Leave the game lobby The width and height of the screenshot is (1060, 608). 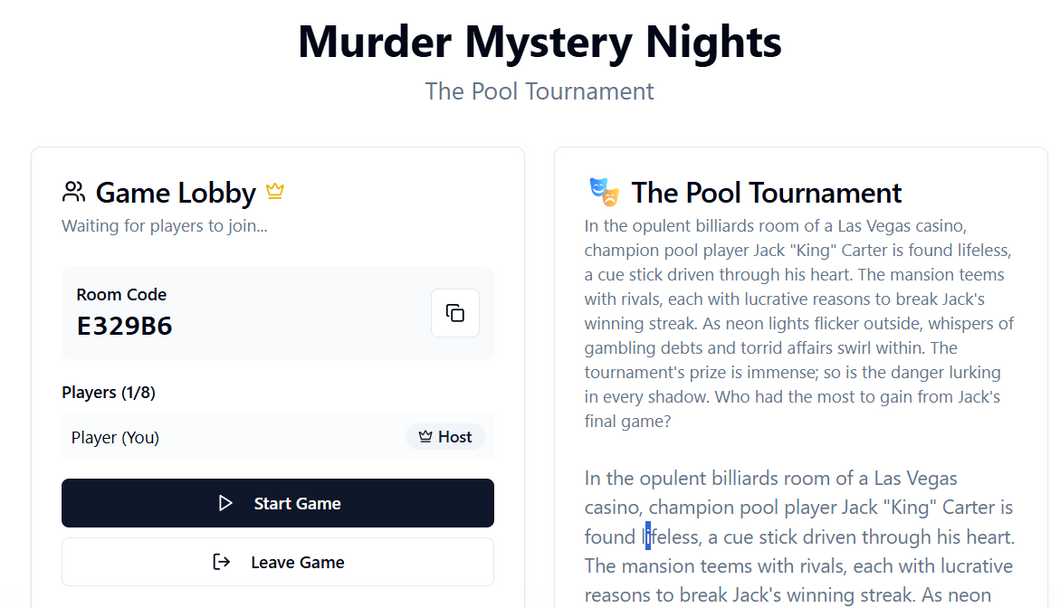pyautogui.click(x=278, y=562)
